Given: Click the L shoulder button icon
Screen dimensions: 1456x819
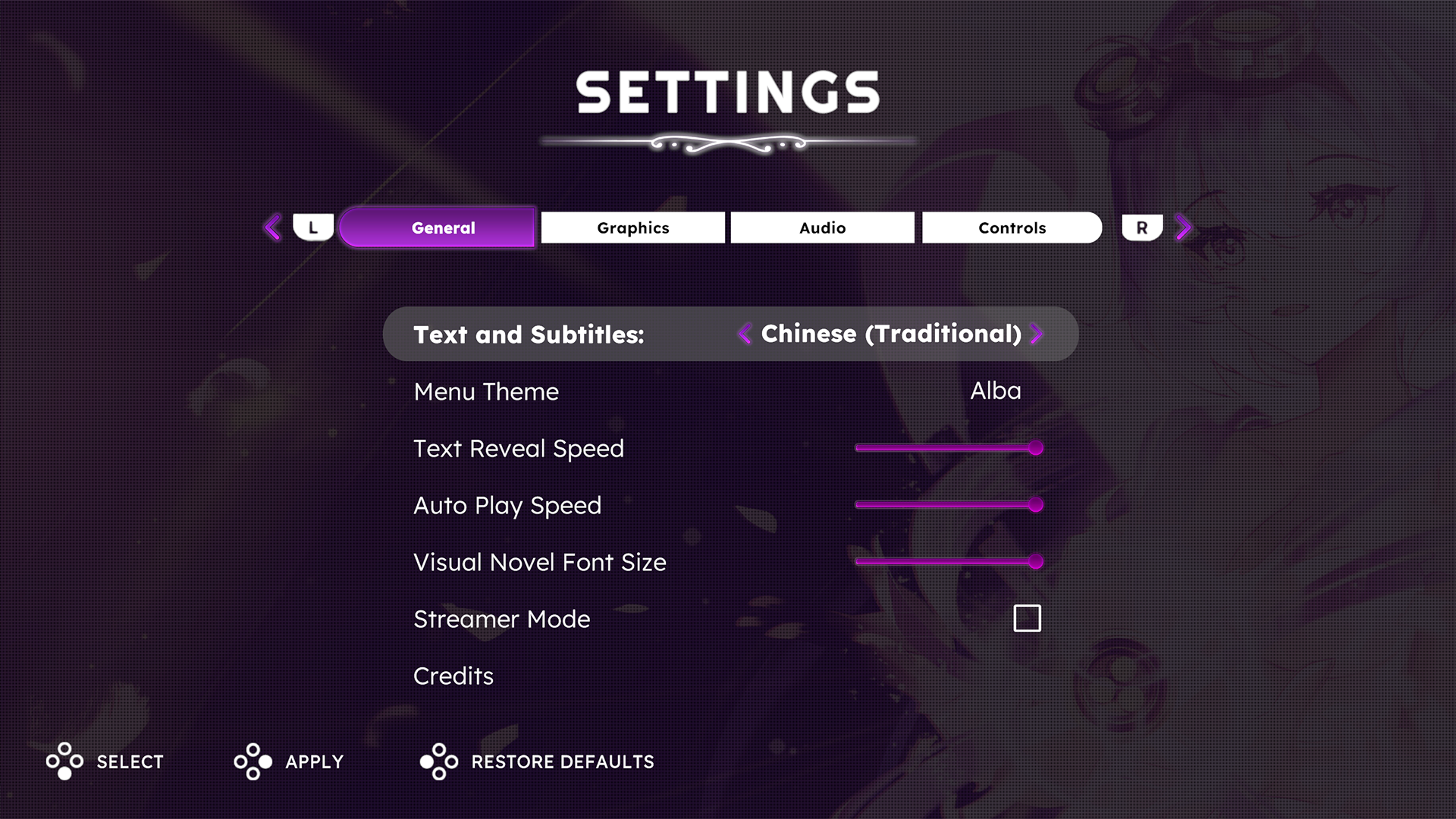Looking at the screenshot, I should click(x=313, y=227).
